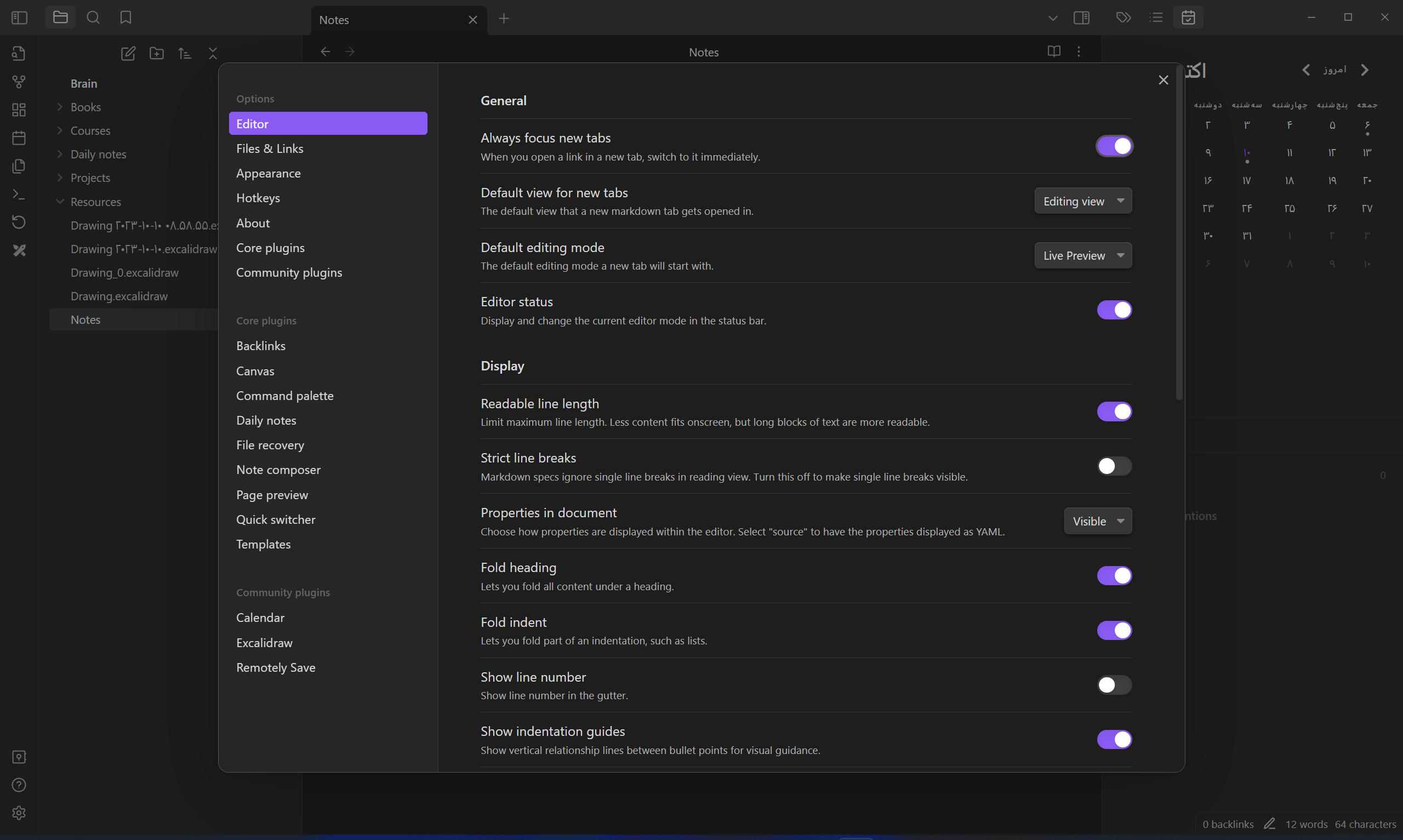
Task: Open Hotkeys settings section
Action: pyautogui.click(x=258, y=198)
